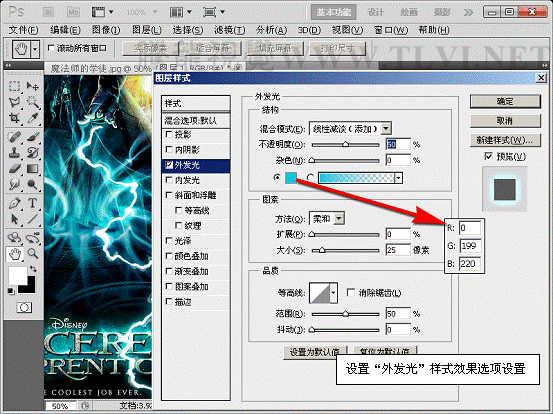
Task: Select the Crop tool
Action: pos(14,118)
